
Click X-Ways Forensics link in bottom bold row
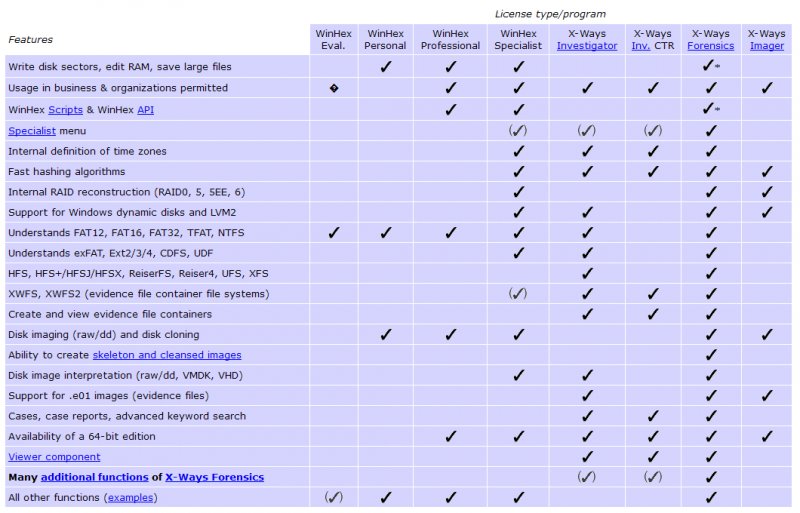214,477
